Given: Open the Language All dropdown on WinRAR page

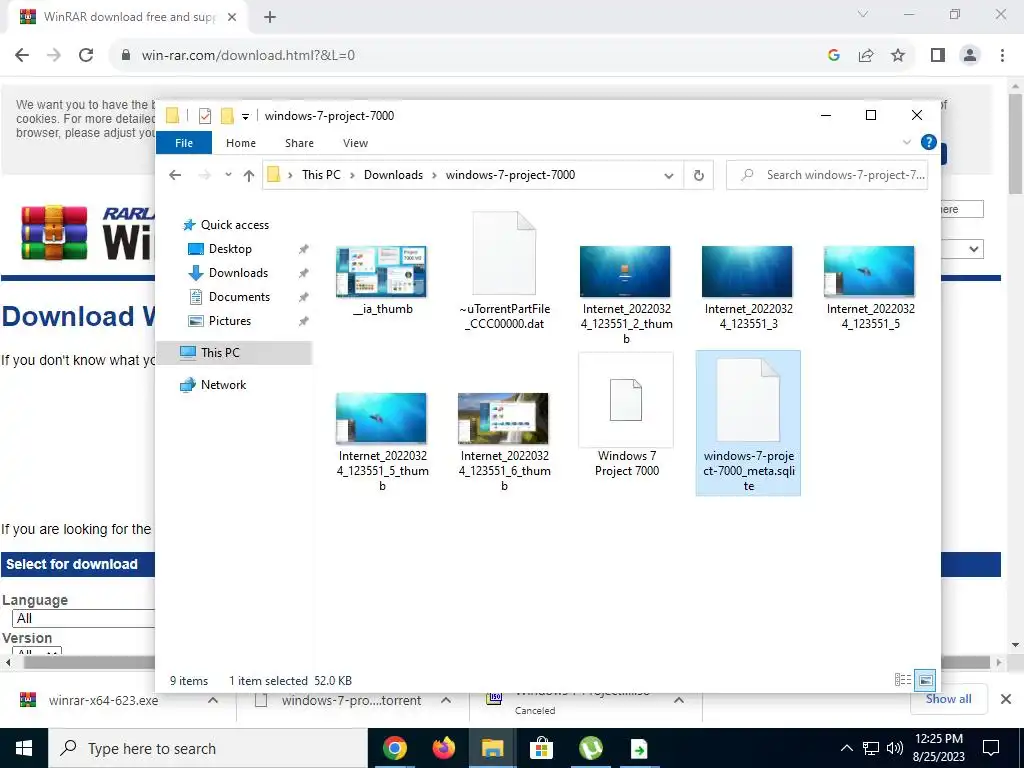Looking at the screenshot, I should click(x=83, y=618).
